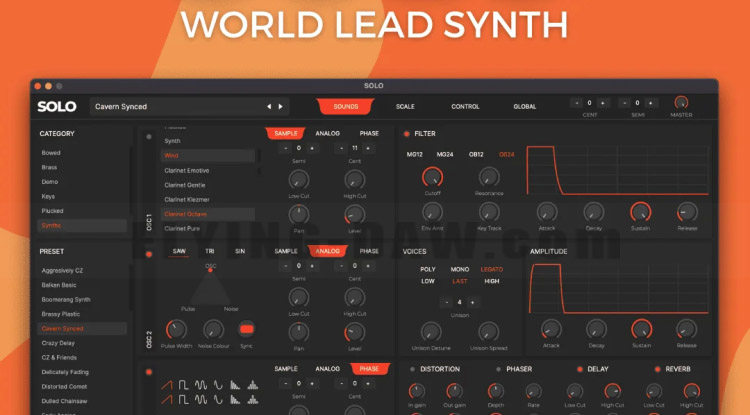Set OSC 2 to PHASE mode

[369, 251]
